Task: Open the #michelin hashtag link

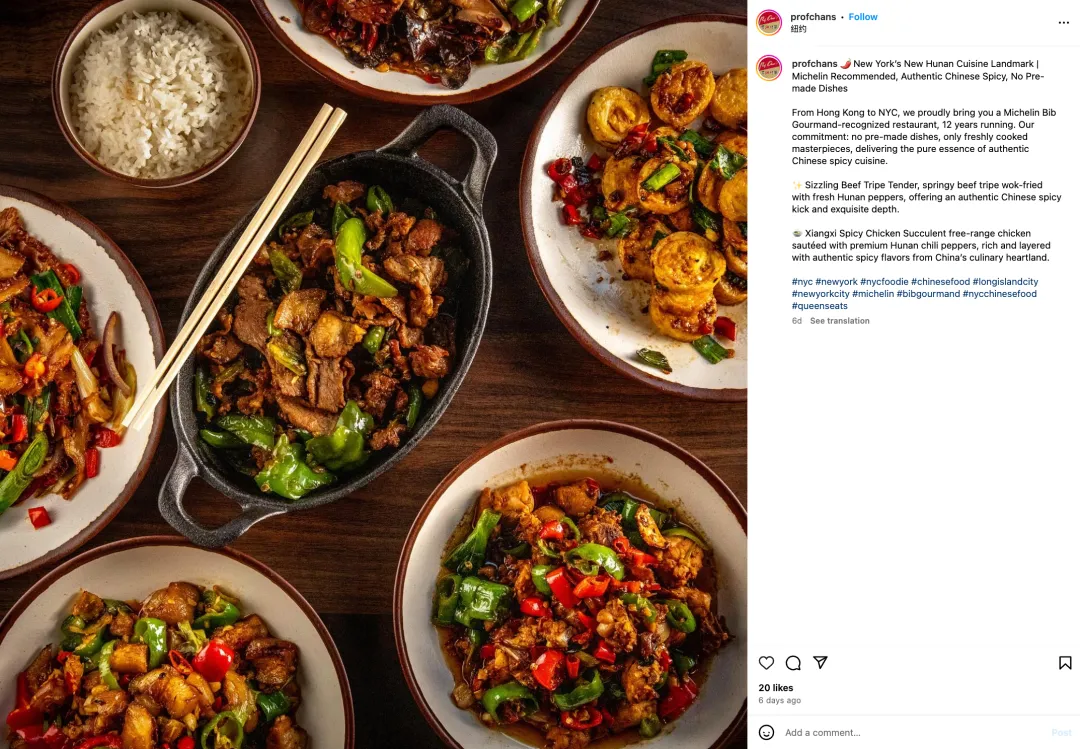Action: click(x=873, y=294)
